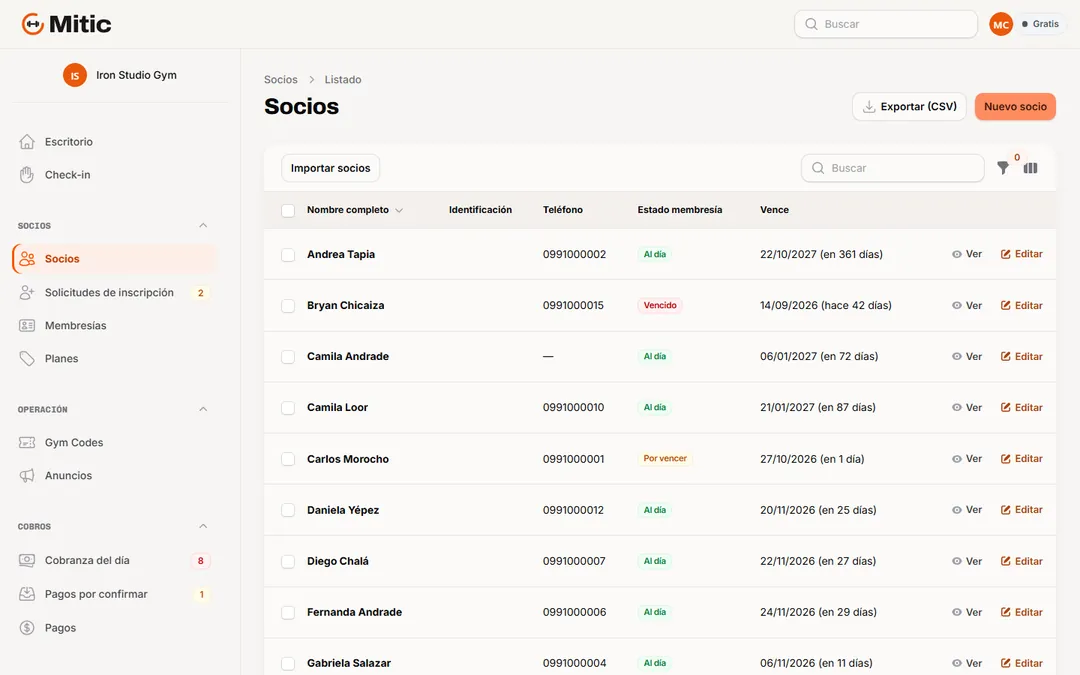This screenshot has width=1080, height=675.
Task: Click the Nuevo socio button
Action: tap(1015, 107)
